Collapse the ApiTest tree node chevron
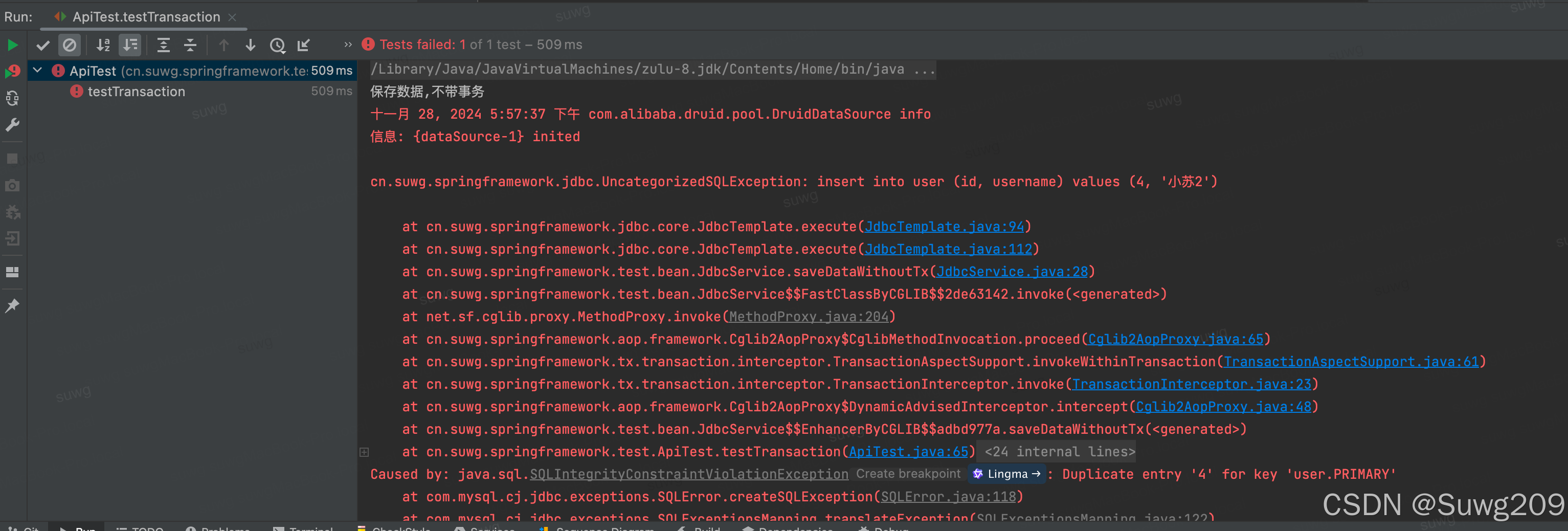 click(38, 71)
